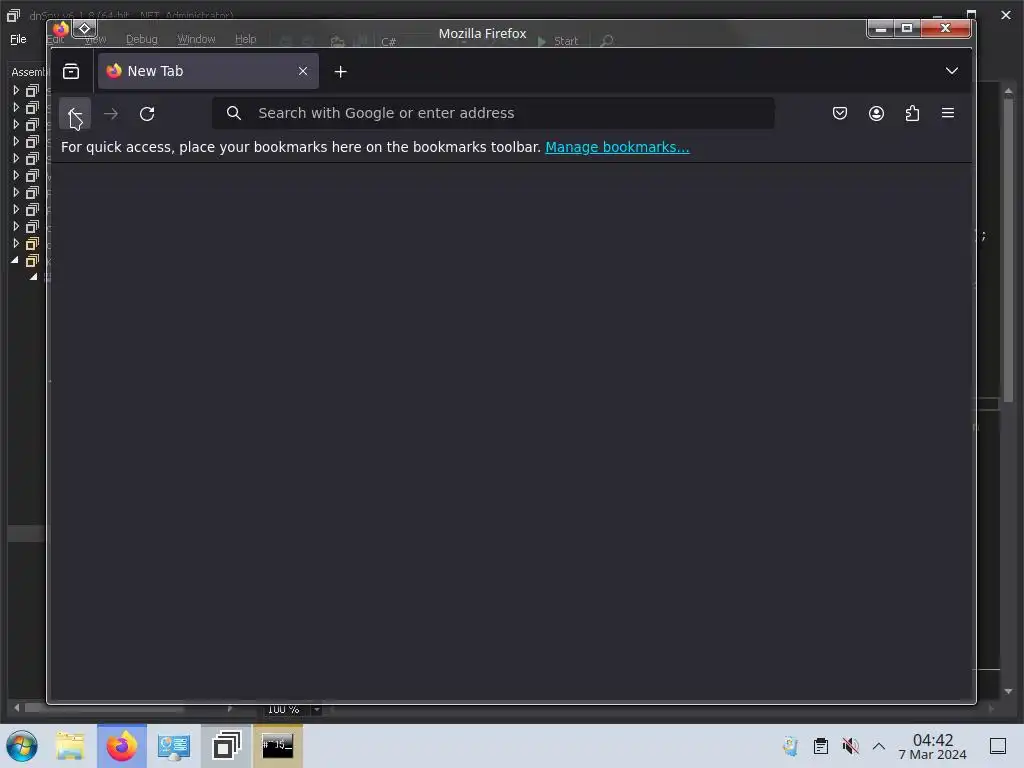
Task: Click the blue tray icon left of clipboard
Action: click(x=790, y=746)
